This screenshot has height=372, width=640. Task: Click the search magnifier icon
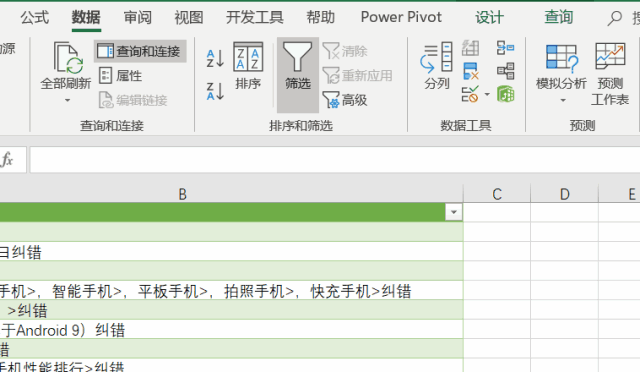tap(614, 18)
